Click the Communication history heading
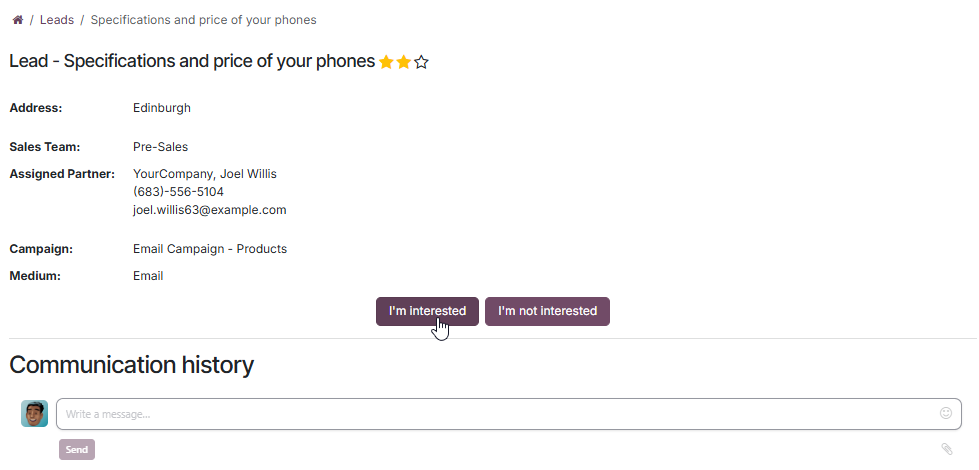 coord(131,365)
